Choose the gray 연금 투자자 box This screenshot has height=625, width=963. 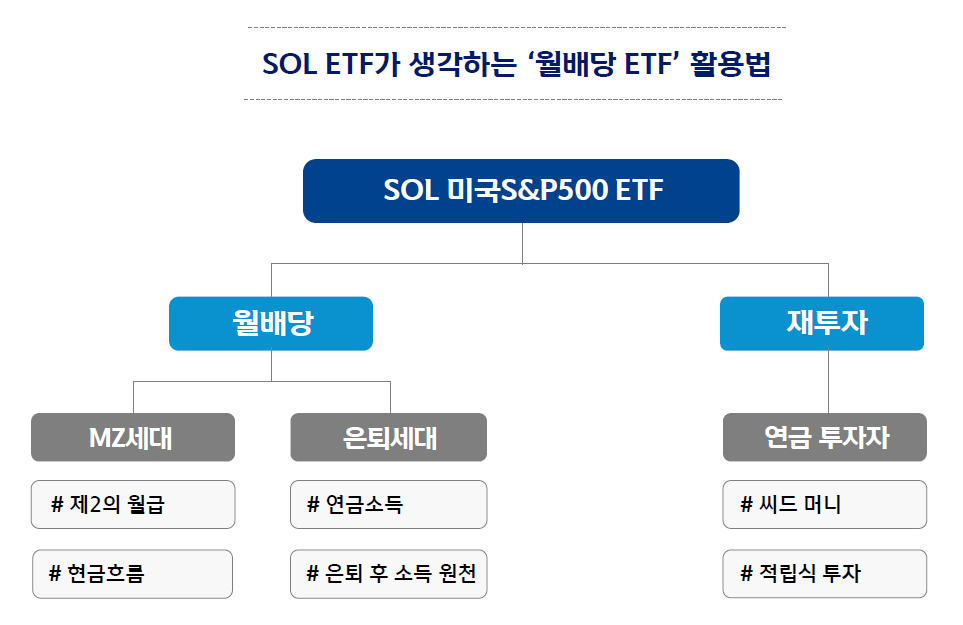tap(825, 437)
